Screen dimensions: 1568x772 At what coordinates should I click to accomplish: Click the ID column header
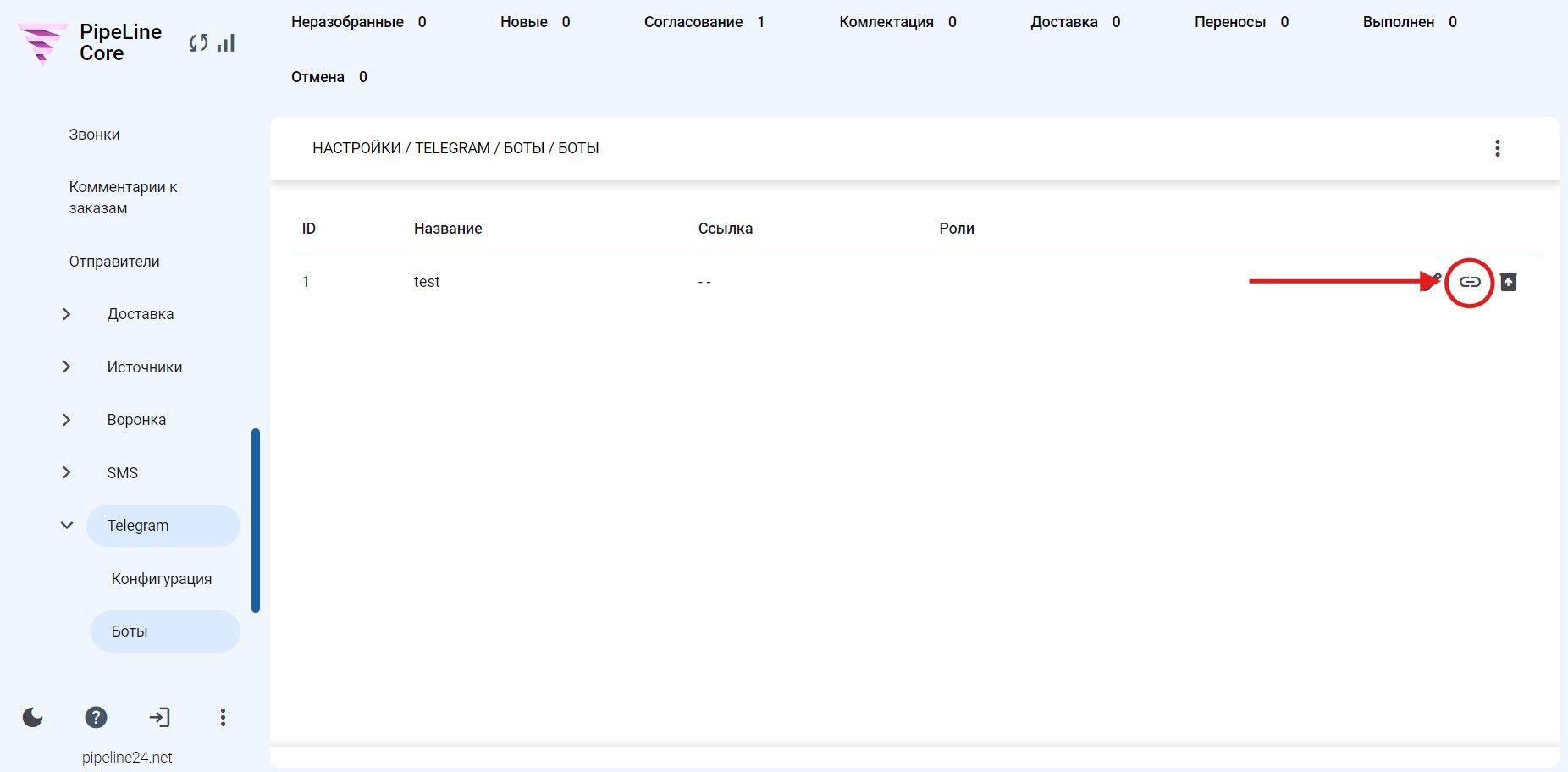click(x=309, y=229)
